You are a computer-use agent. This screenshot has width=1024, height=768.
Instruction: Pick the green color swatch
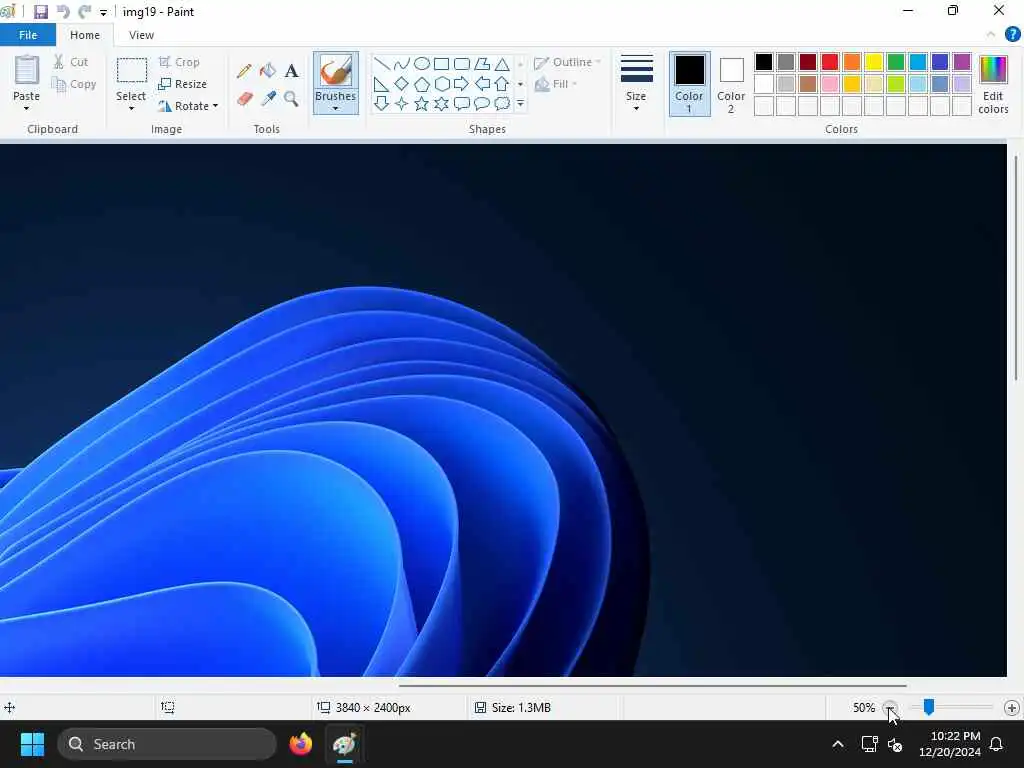pyautogui.click(x=896, y=62)
